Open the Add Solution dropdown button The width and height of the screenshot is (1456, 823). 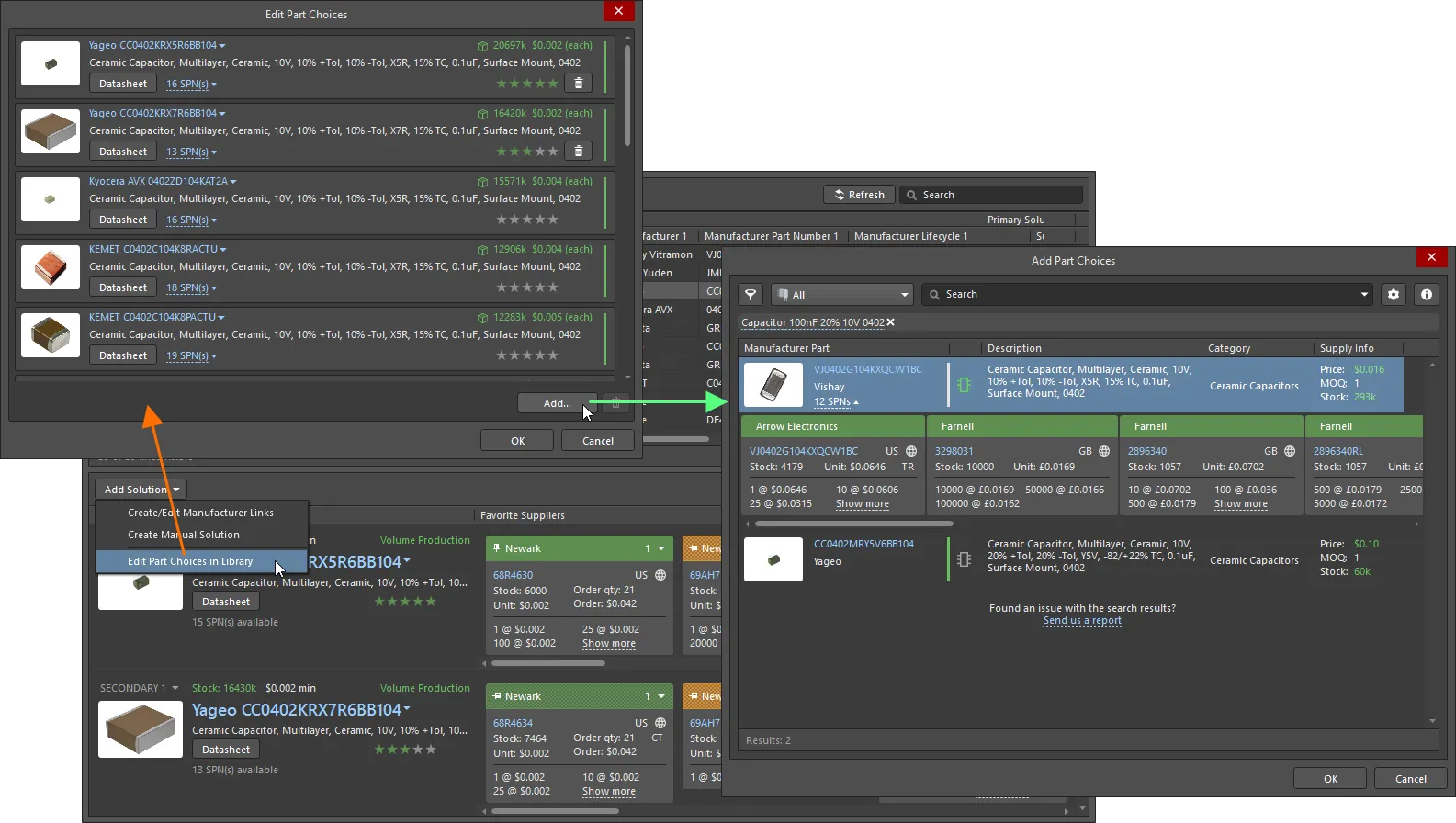pos(141,490)
